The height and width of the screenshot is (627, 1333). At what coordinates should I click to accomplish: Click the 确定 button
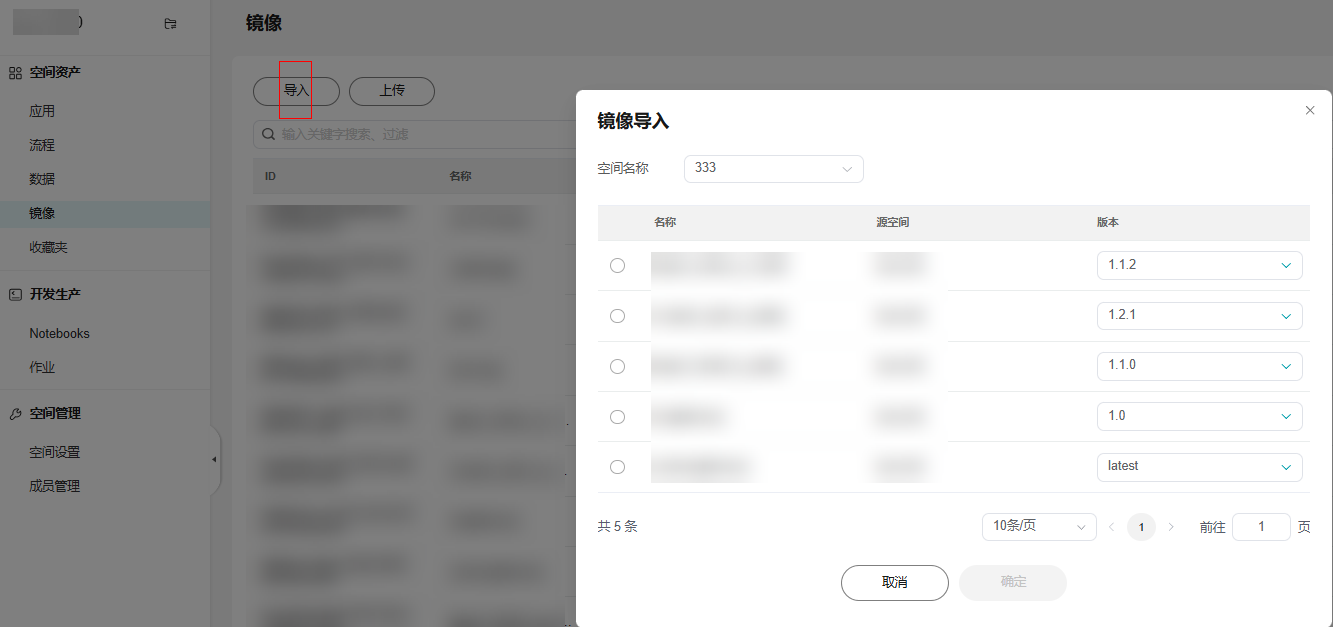[1013, 583]
